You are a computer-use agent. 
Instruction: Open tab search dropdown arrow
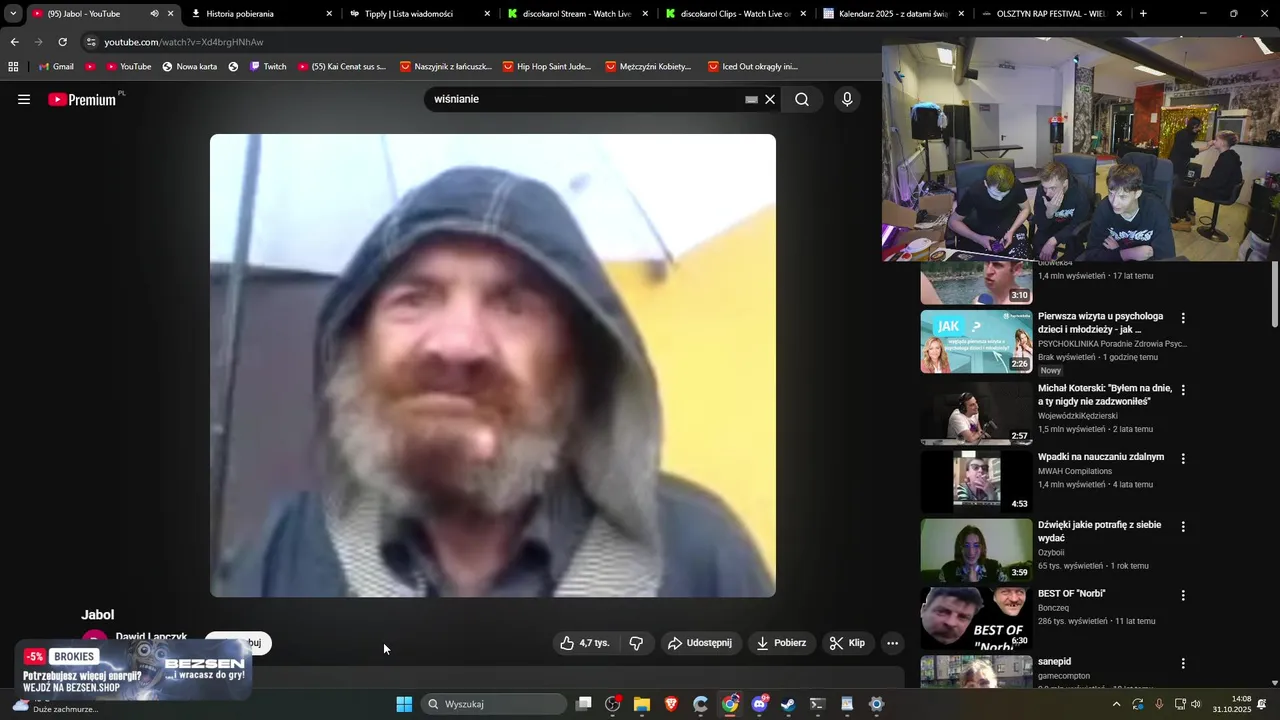point(13,14)
